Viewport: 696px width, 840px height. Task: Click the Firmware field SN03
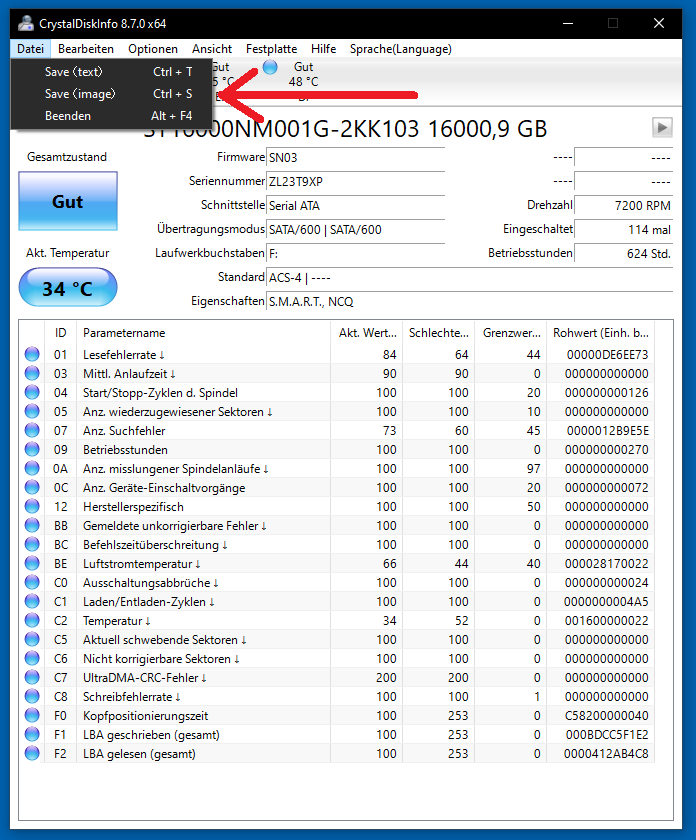click(x=356, y=158)
